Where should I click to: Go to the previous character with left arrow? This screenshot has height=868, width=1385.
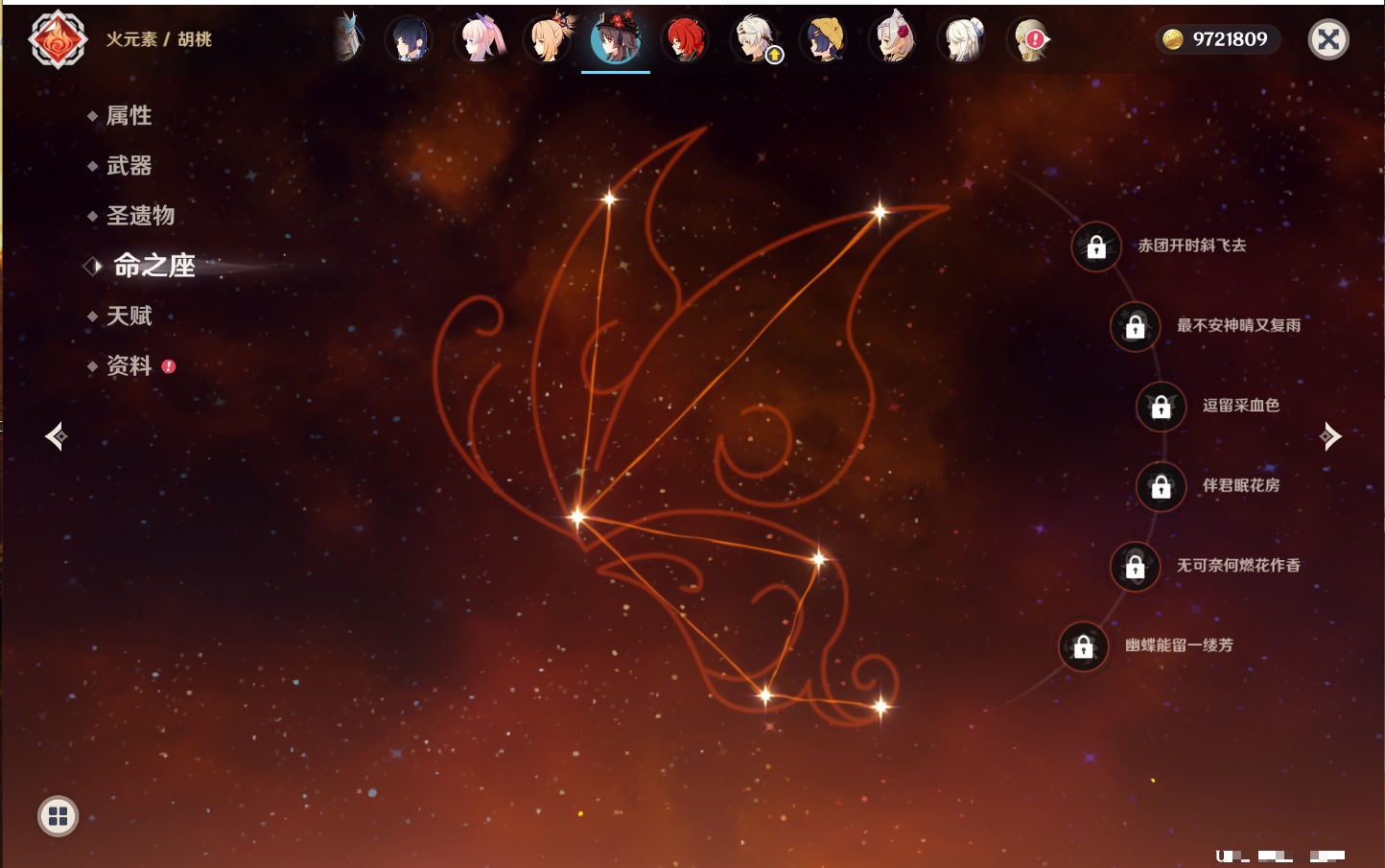pos(56,436)
